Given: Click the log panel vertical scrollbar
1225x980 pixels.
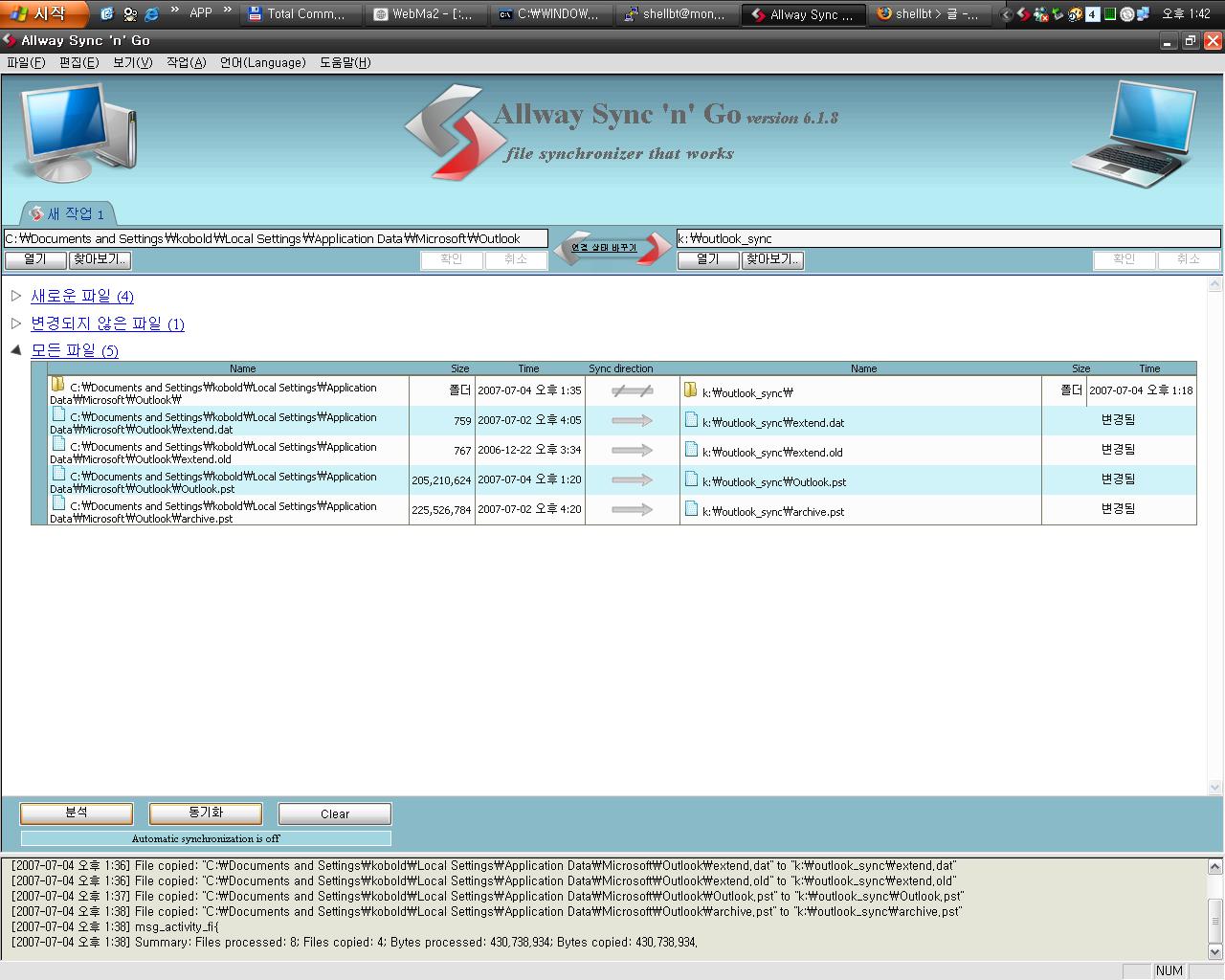Looking at the screenshot, I should tap(1215, 910).
